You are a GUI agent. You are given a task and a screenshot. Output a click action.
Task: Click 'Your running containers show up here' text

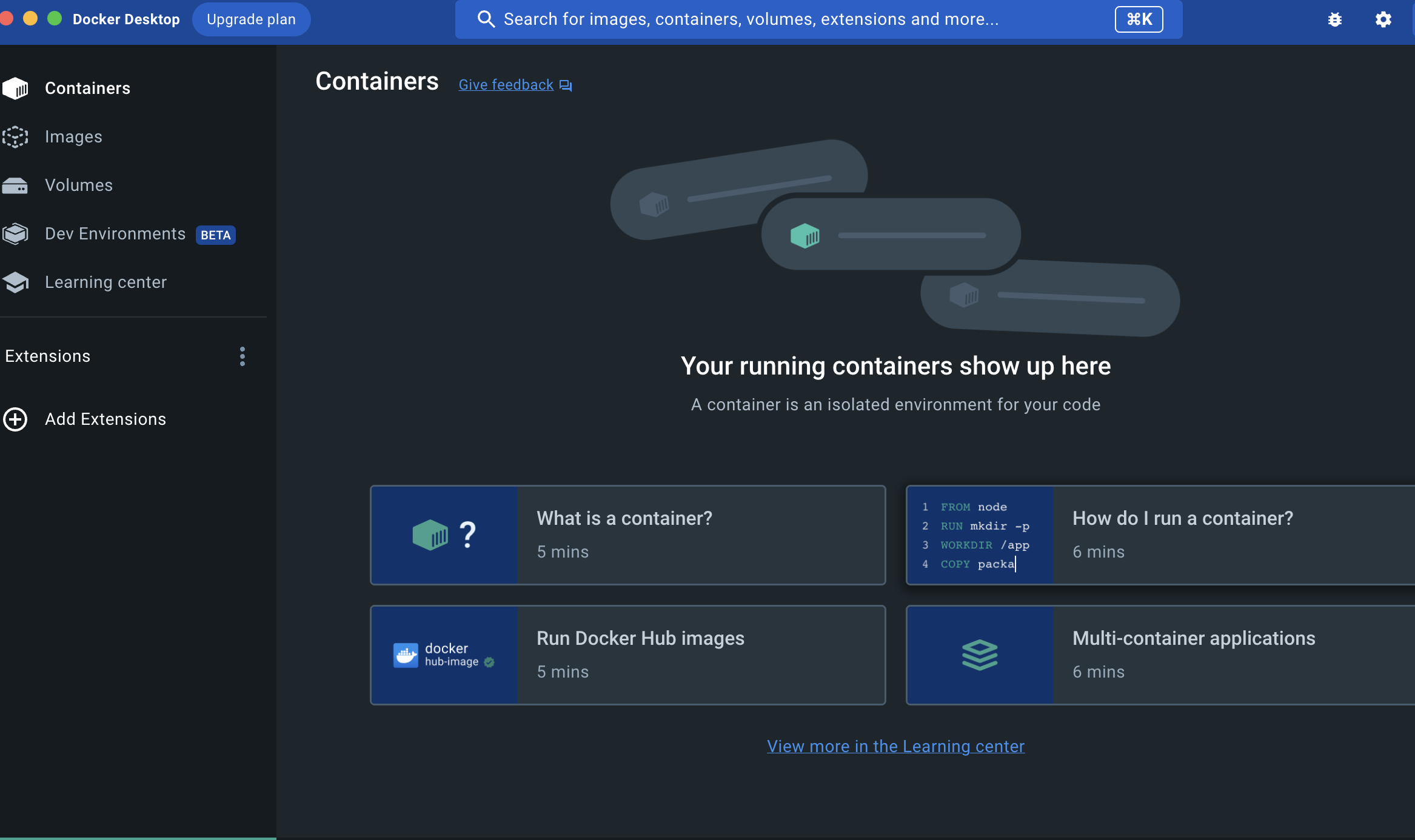(896, 366)
